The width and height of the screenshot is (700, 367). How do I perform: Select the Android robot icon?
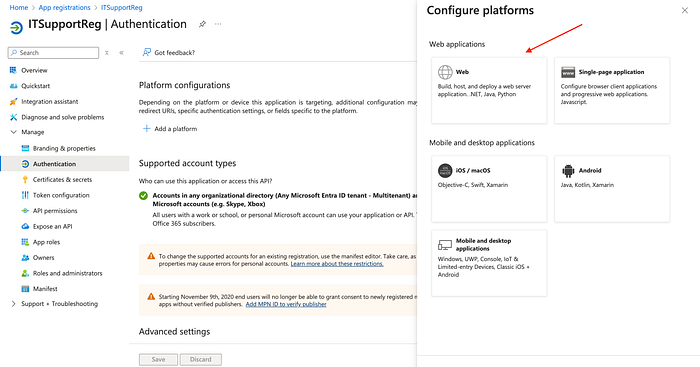point(568,171)
